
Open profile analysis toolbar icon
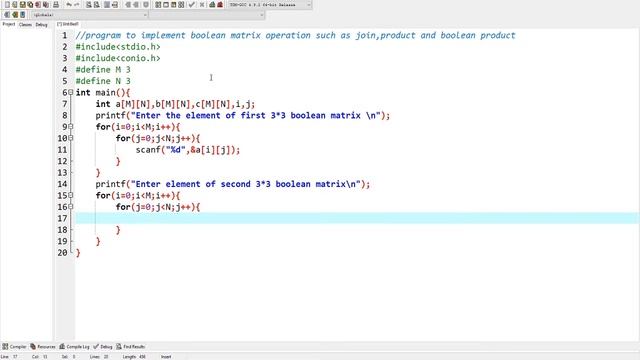point(212,4)
